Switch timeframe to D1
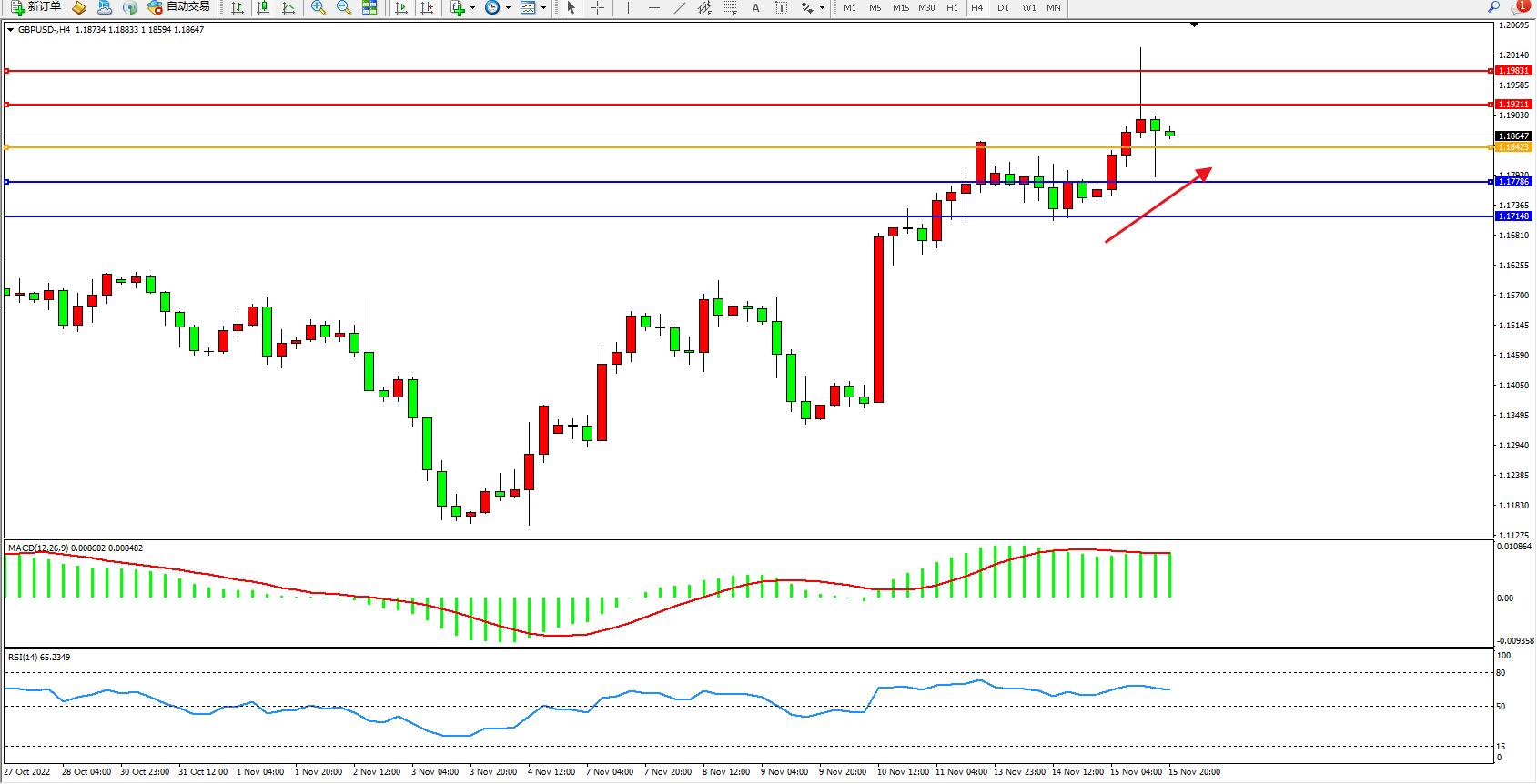Screen dimensions: 1537x784 coord(1003,7)
